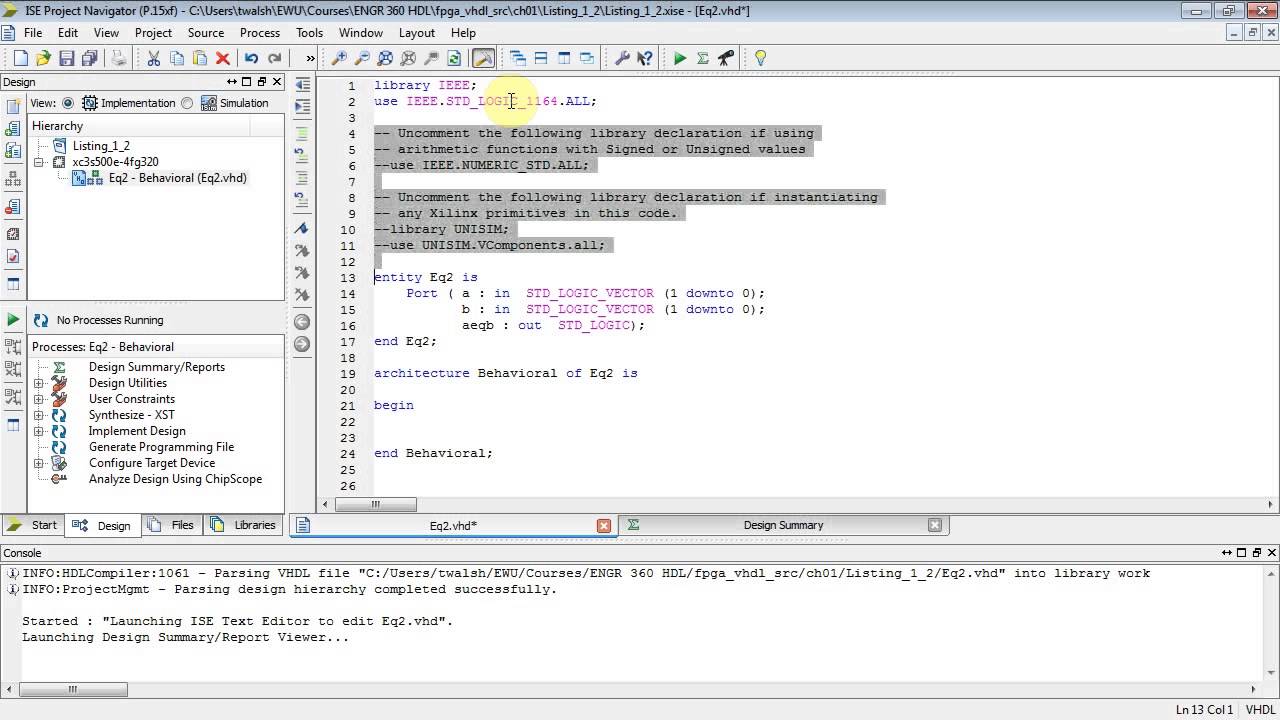Viewport: 1280px width, 720px height.
Task: Collapse the xc3s500e-4fg320 tree node
Action: [x=39, y=162]
